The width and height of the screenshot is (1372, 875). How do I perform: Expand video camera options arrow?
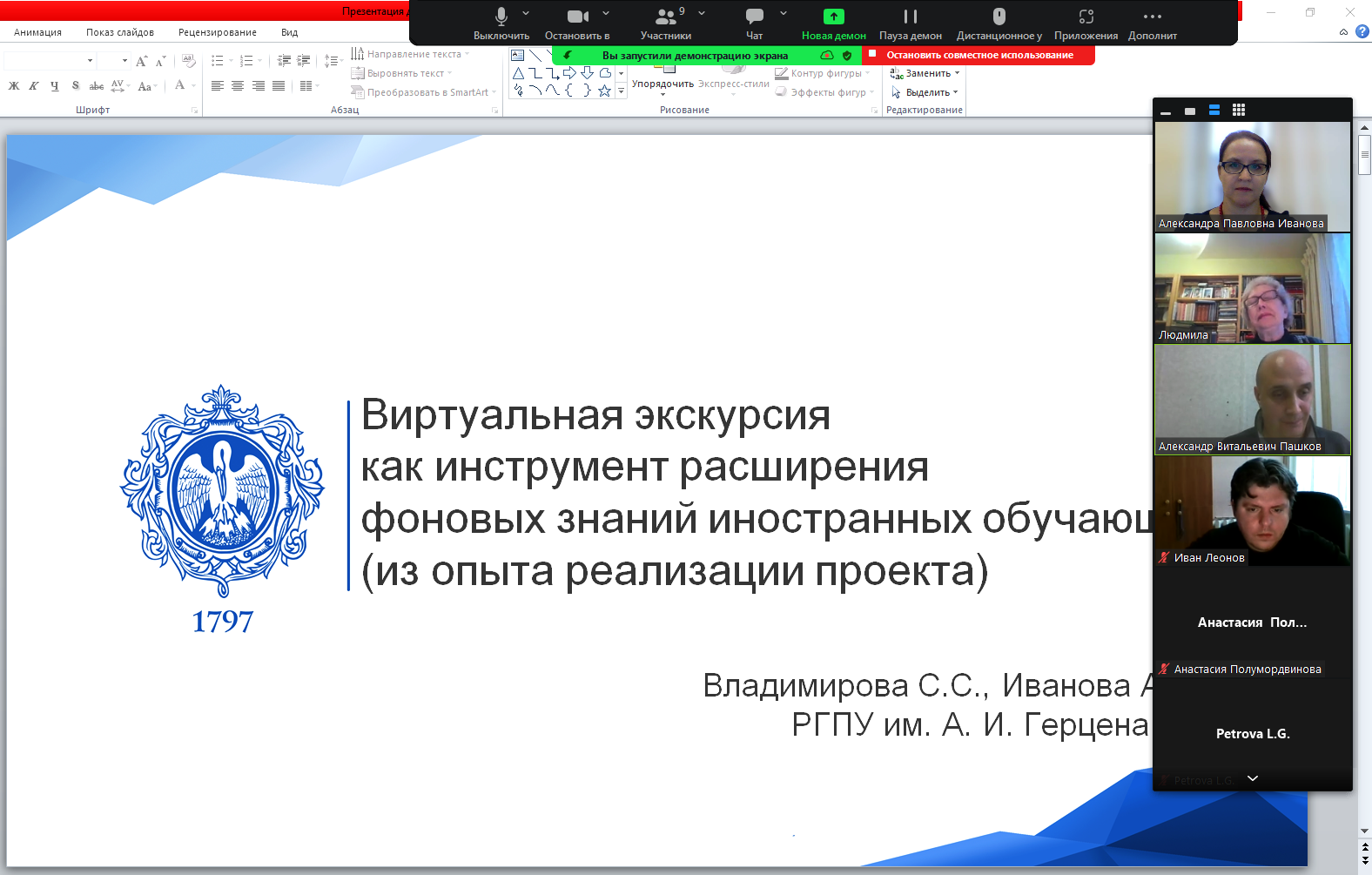(606, 13)
